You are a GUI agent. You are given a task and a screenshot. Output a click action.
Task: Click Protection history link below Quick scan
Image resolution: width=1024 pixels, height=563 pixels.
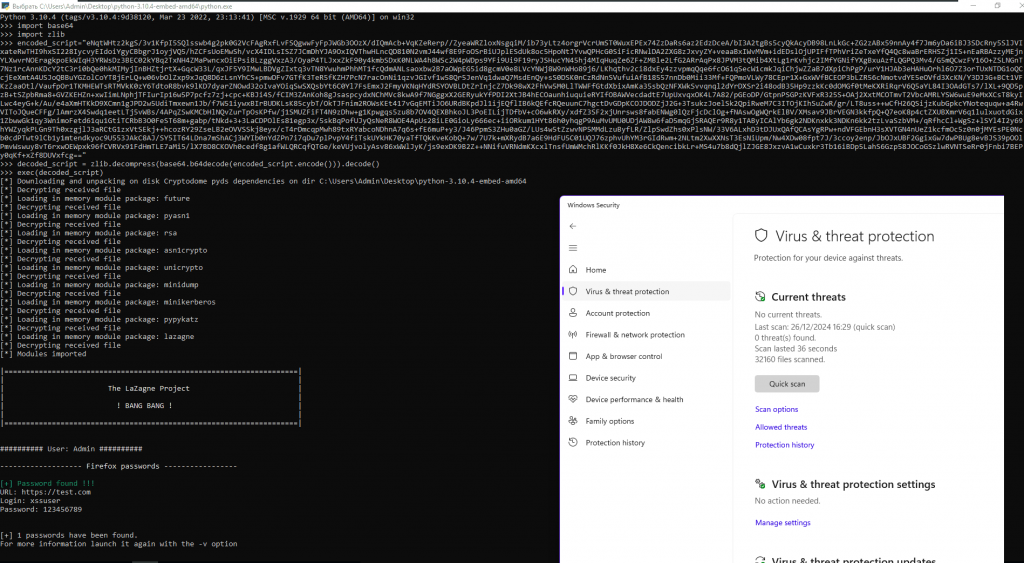click(x=784, y=445)
